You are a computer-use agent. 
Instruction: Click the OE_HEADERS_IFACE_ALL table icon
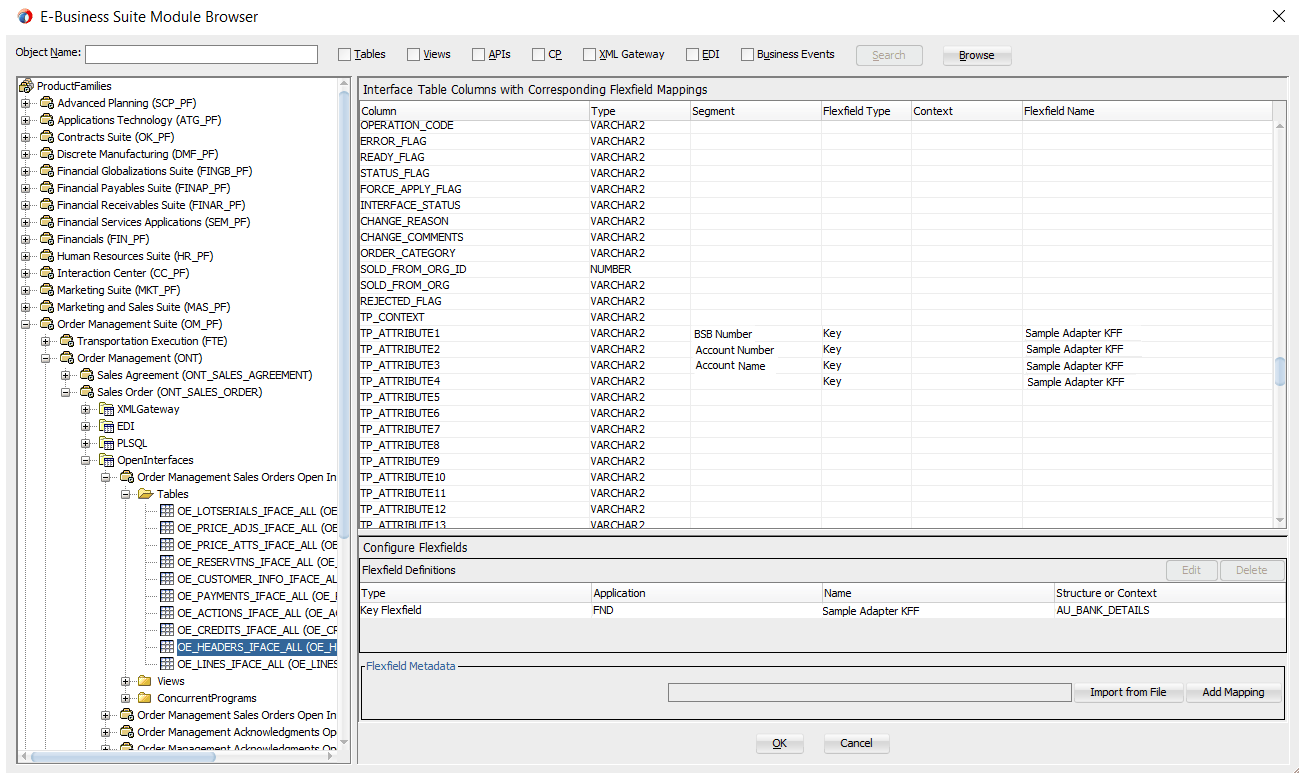tap(167, 647)
